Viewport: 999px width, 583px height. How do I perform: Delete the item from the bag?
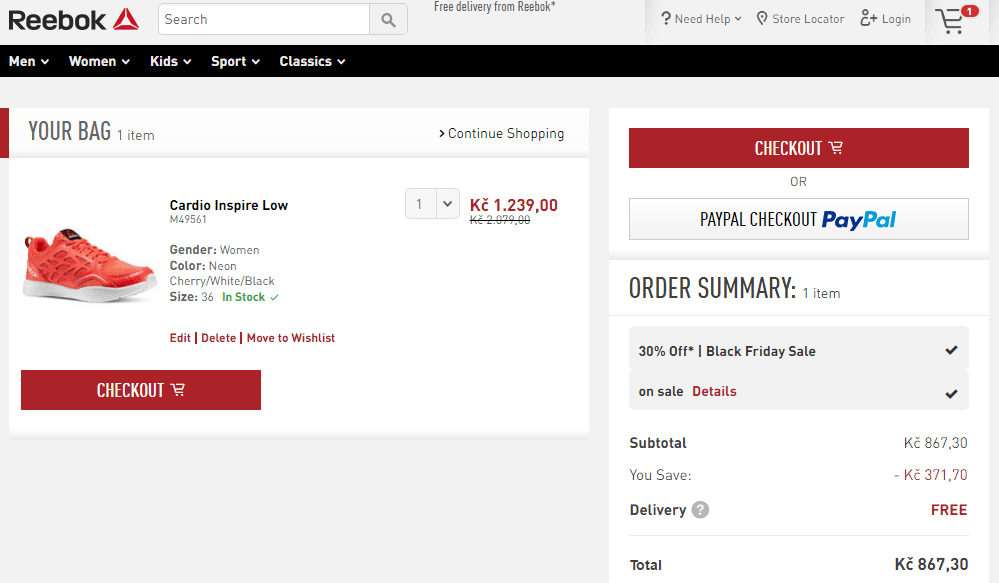pyautogui.click(x=219, y=338)
